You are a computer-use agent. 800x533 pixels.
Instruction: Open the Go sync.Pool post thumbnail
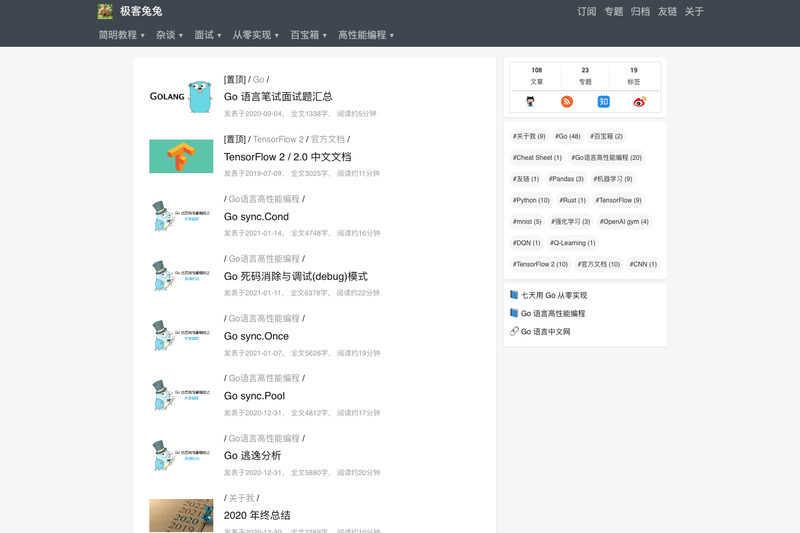[x=181, y=395]
